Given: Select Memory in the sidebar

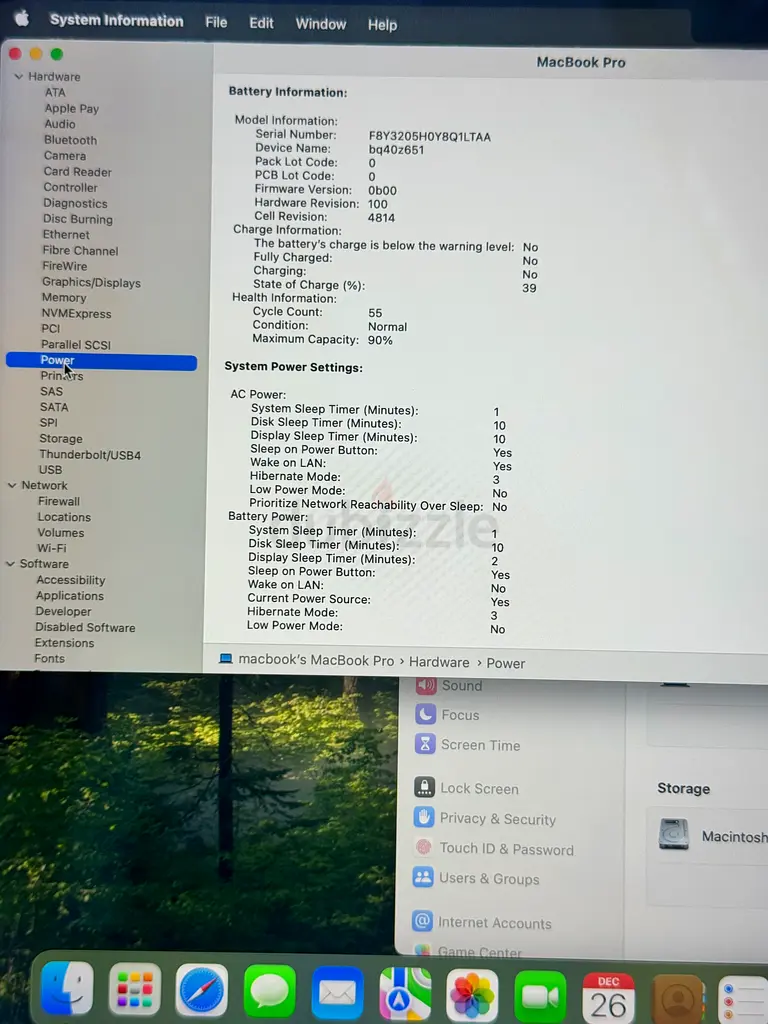Looking at the screenshot, I should tap(64, 297).
